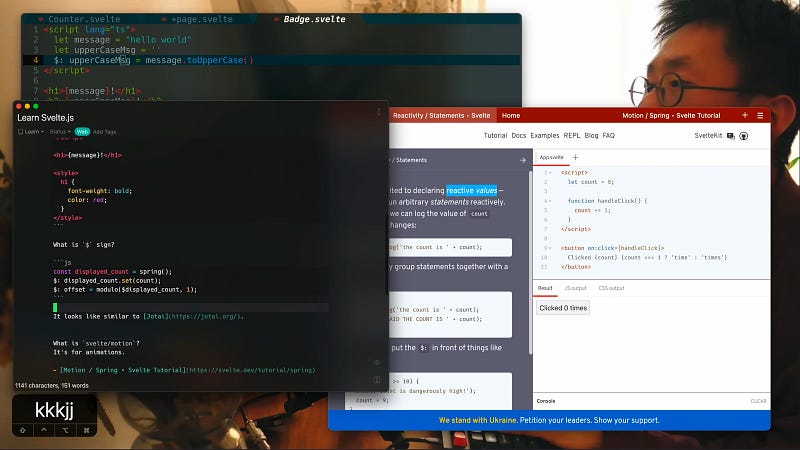Open Examples in Svelte navigation
The height and width of the screenshot is (450, 800).
click(x=544, y=136)
